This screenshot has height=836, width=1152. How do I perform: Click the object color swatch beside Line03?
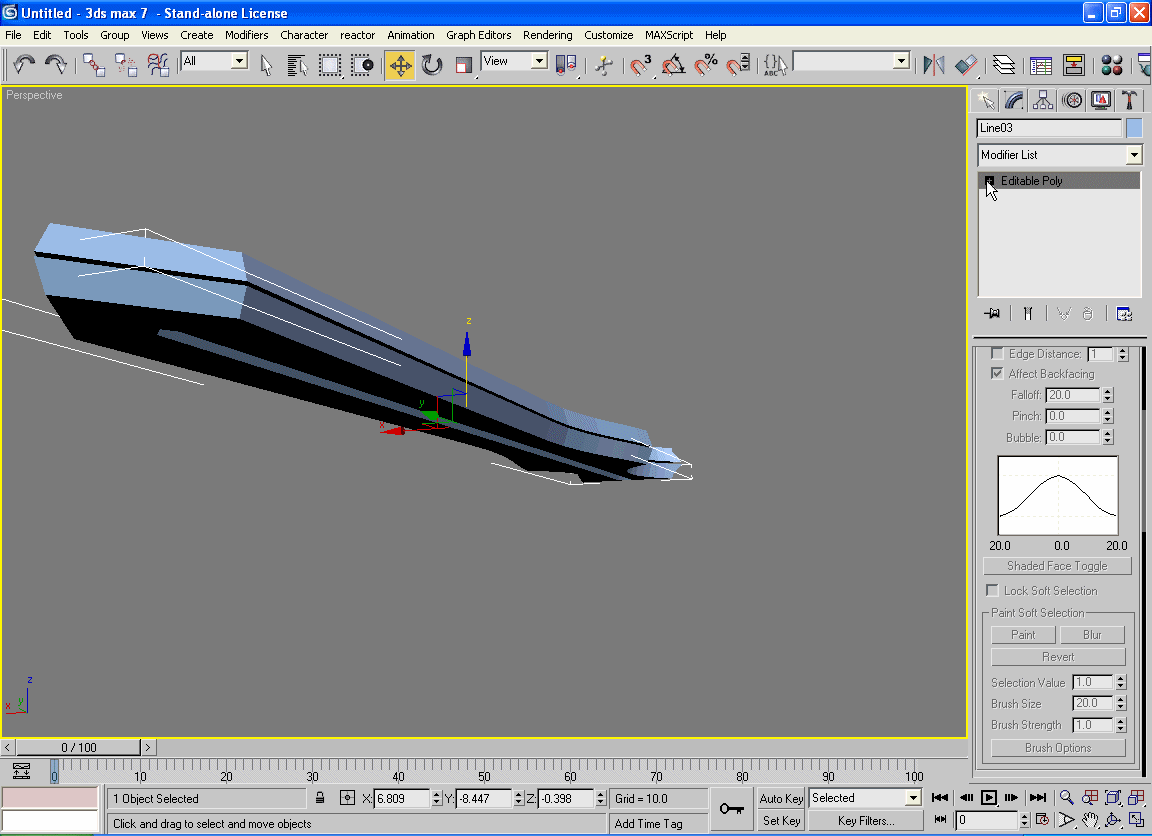[1134, 128]
